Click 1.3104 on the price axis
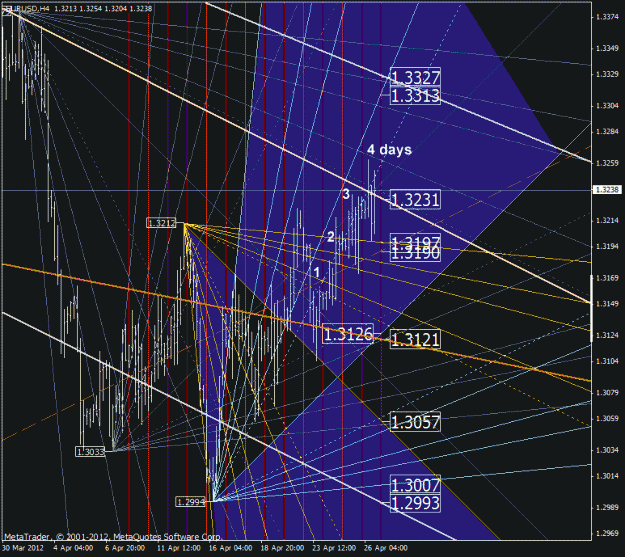Image resolution: width=625 pixels, height=557 pixels. pyautogui.click(x=607, y=361)
